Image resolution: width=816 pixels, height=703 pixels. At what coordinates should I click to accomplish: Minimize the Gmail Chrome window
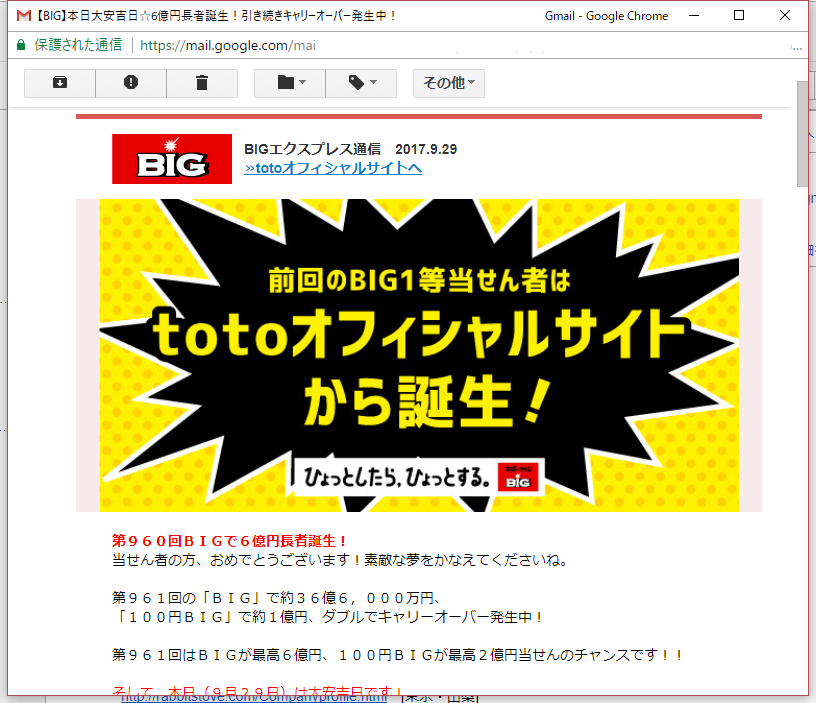point(694,16)
